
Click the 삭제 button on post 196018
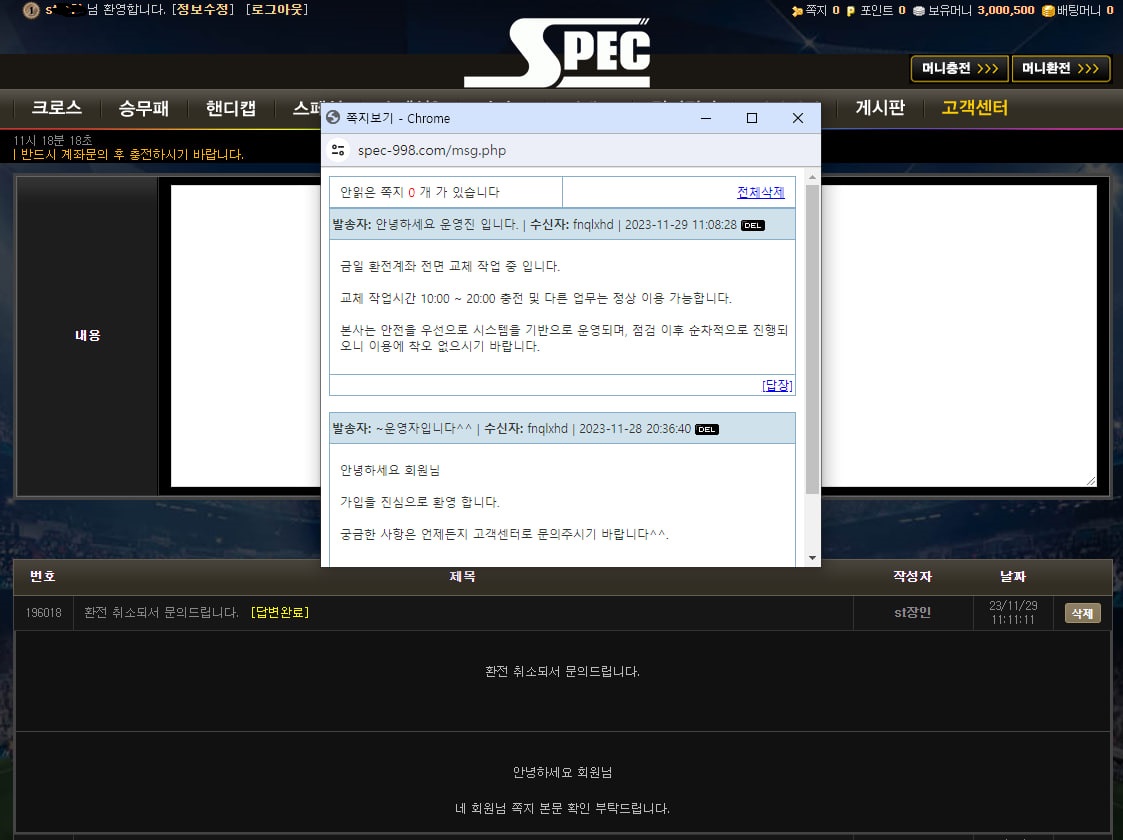pyautogui.click(x=1081, y=613)
